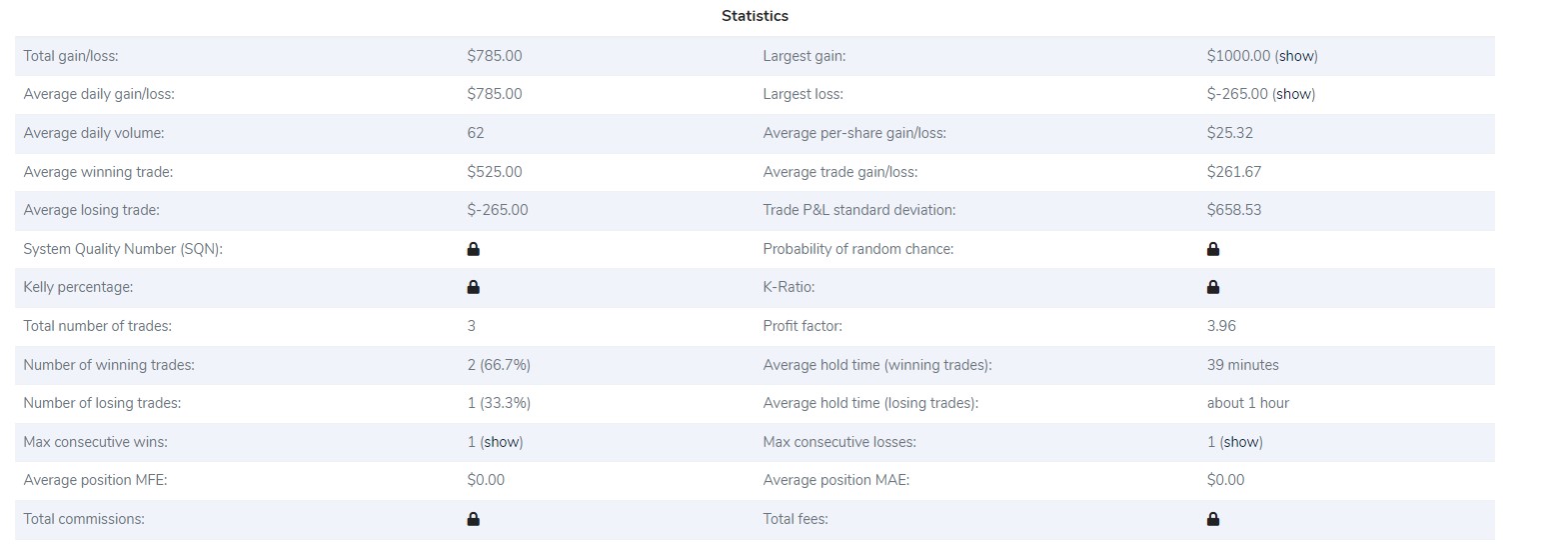Click the Total commissions lock icon
This screenshot has height=547, width=1568.
(474, 519)
